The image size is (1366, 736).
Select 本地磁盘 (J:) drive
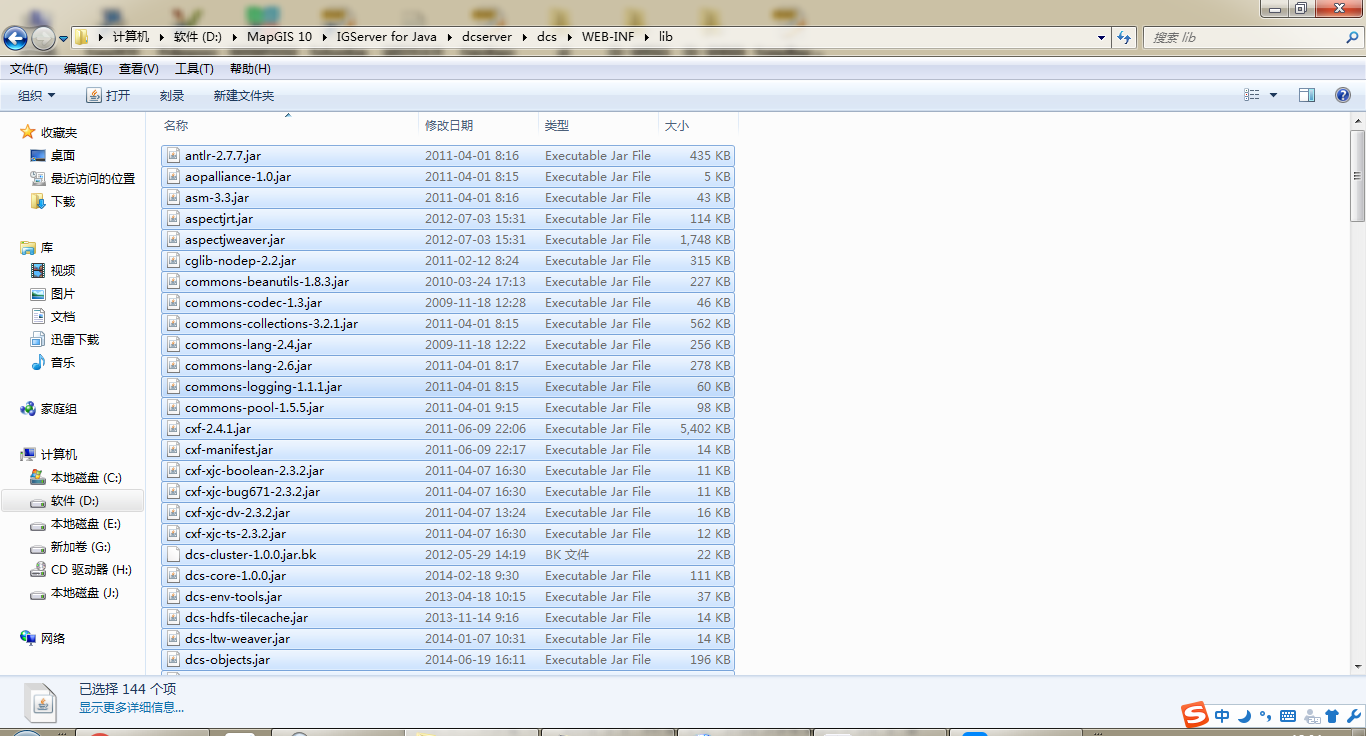[x=86, y=592]
